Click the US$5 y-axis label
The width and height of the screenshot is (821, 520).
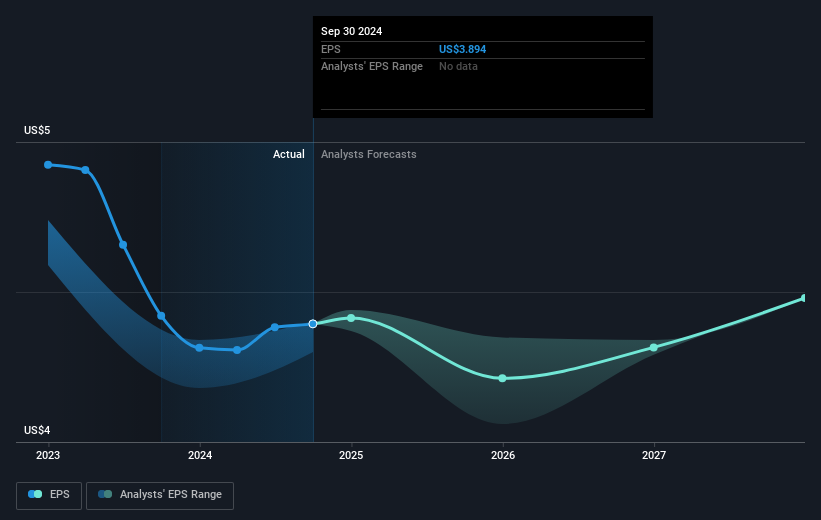tap(37, 130)
